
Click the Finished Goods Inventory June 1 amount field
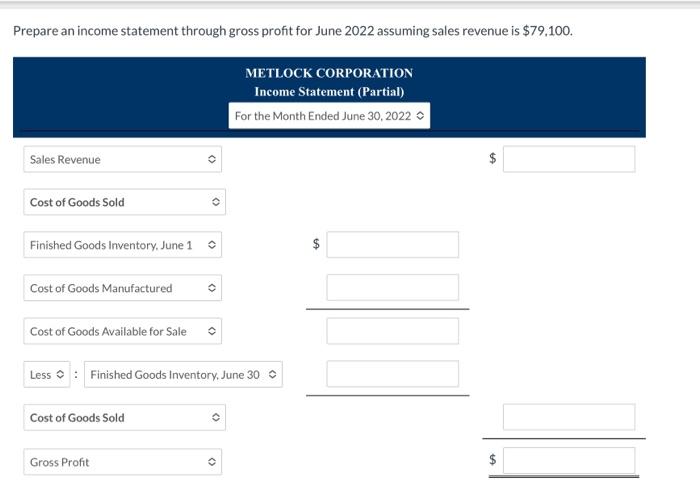tap(392, 245)
